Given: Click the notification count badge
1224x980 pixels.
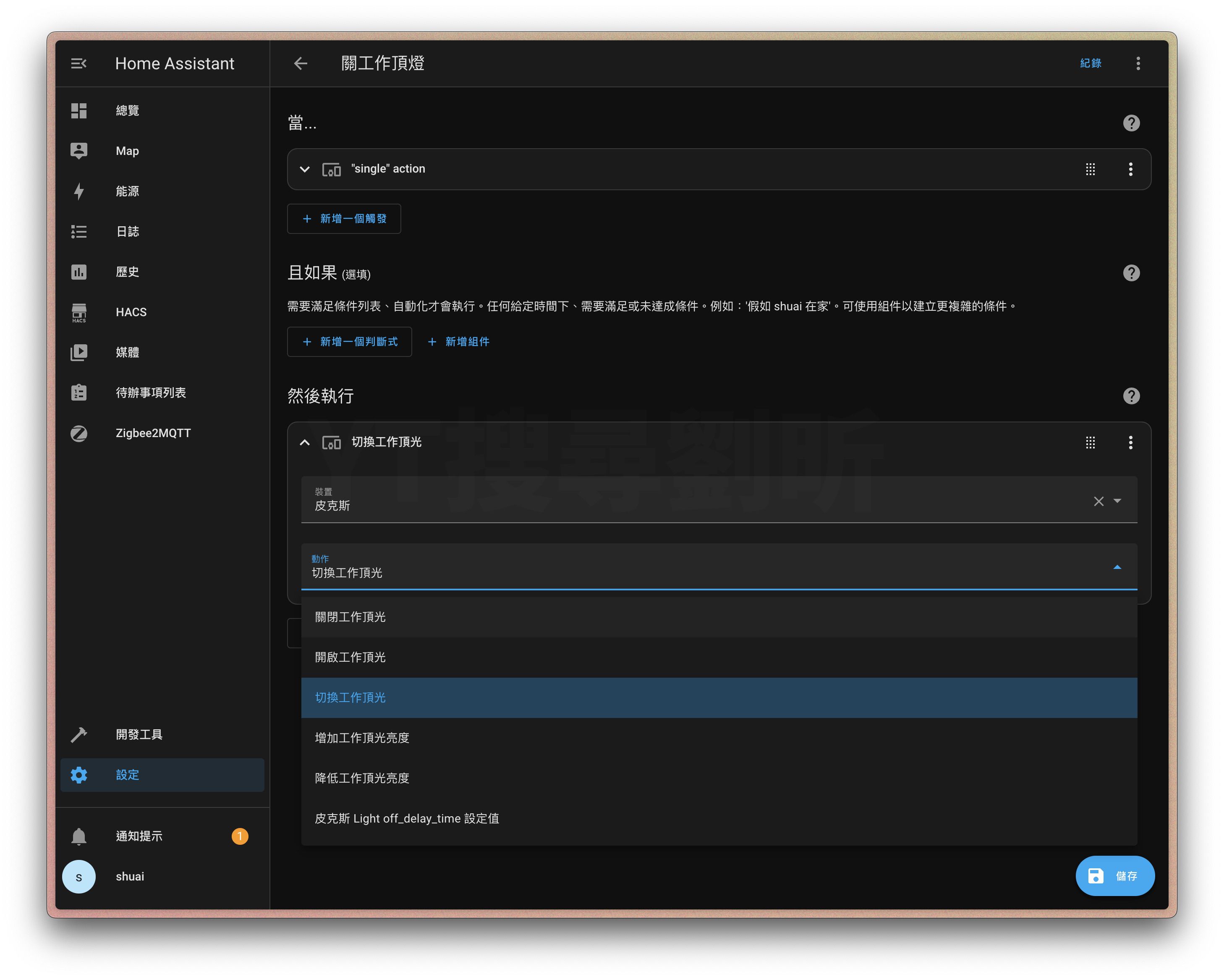Looking at the screenshot, I should [240, 836].
